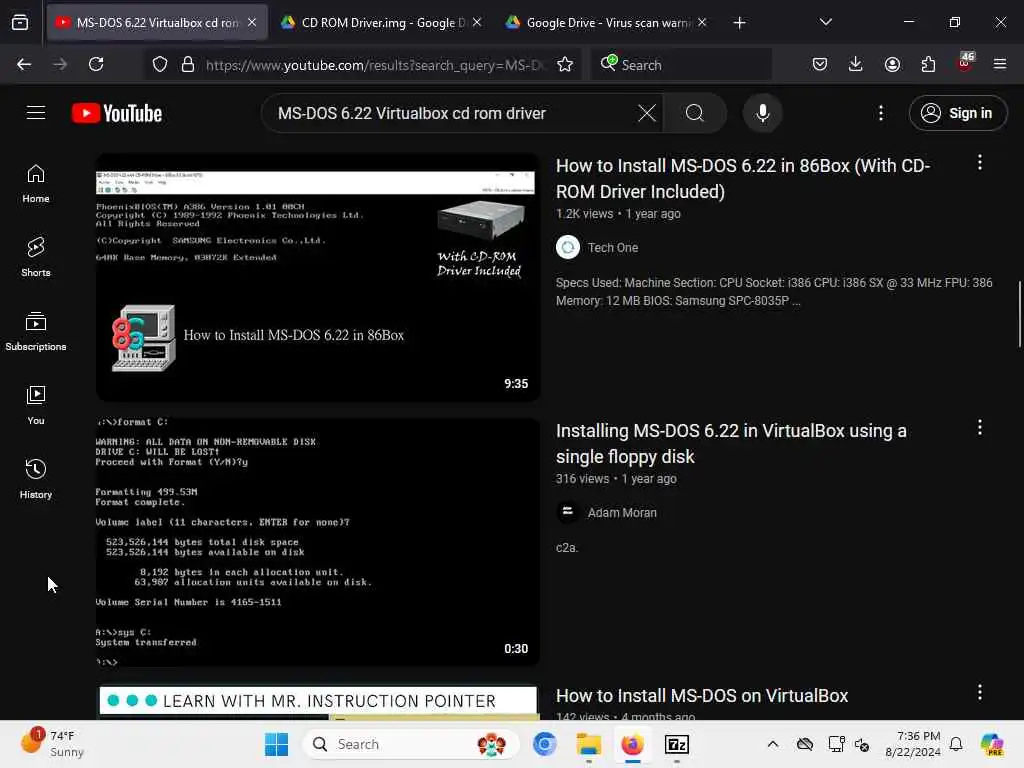1024x768 pixels.
Task: Open the extension with badge 46
Action: 965,63
